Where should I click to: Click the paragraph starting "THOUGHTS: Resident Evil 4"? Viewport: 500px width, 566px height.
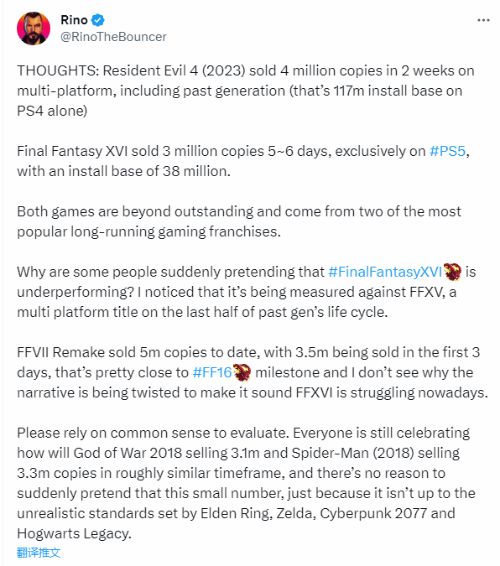(x=245, y=91)
